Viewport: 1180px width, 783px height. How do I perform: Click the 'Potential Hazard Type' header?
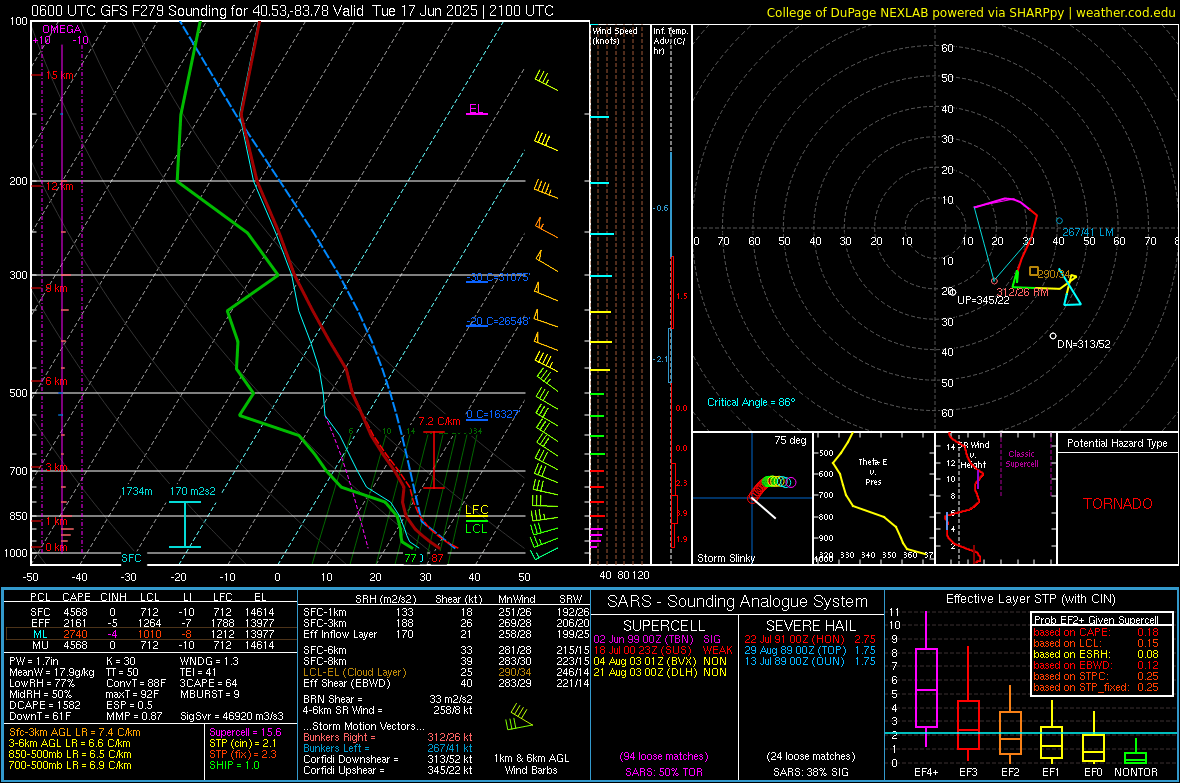(x=1117, y=443)
